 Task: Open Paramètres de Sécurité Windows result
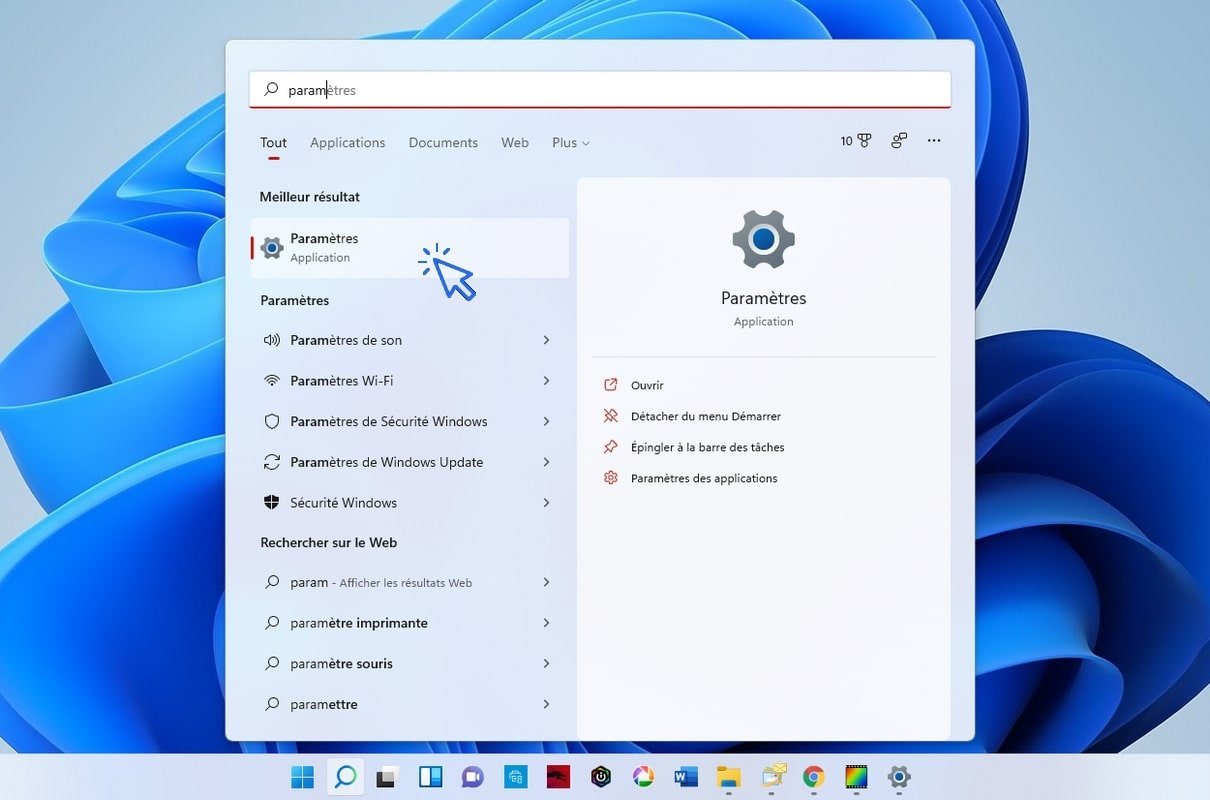pos(409,421)
